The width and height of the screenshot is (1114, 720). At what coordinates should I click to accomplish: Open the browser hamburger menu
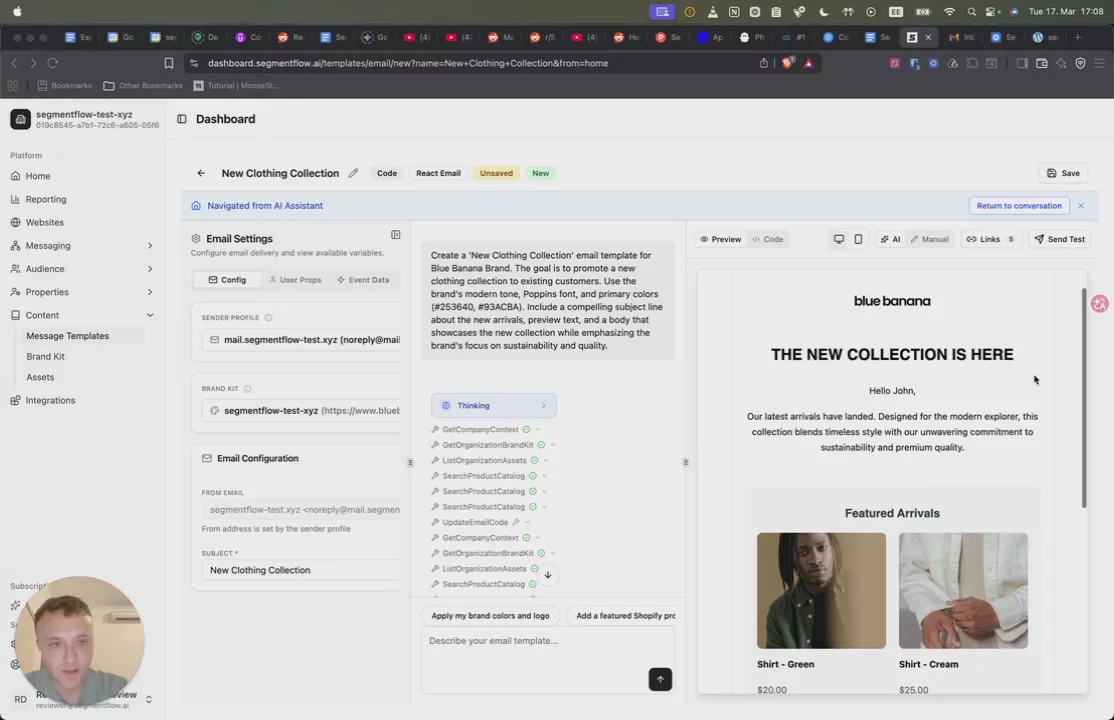point(1099,63)
